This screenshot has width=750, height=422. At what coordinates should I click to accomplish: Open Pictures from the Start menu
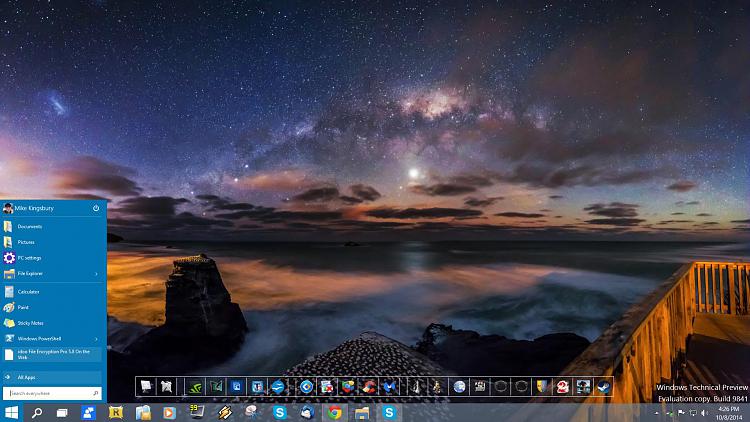coord(53,242)
